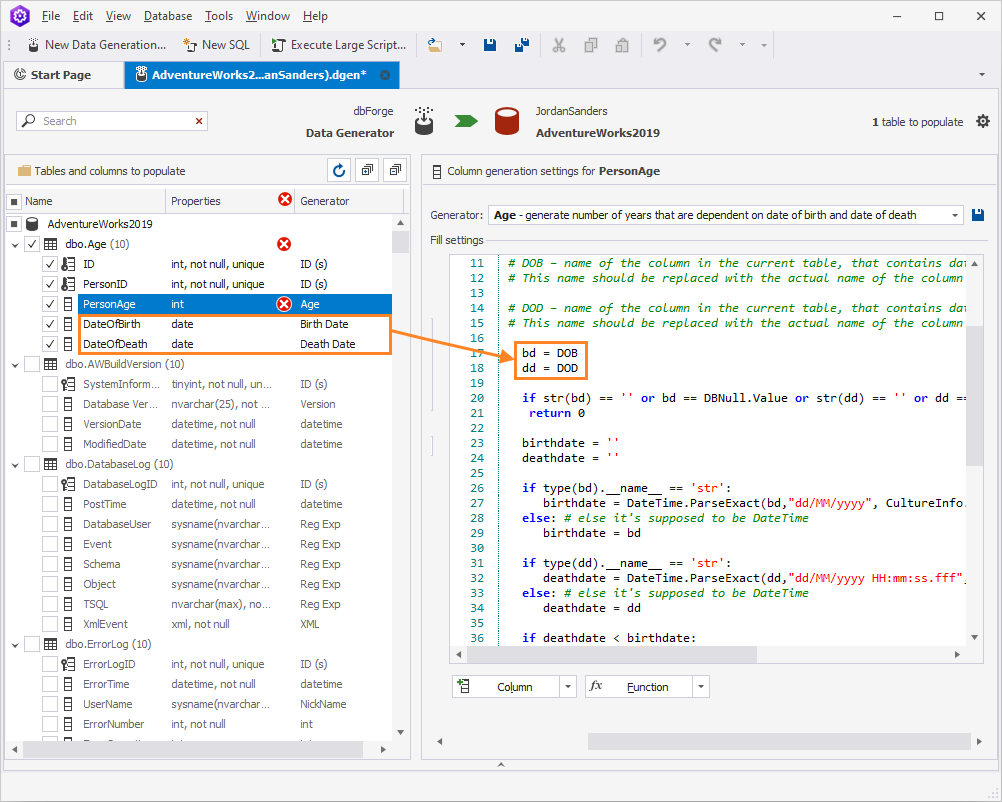Click the code editor vertical scrollbar

[x=974, y=396]
